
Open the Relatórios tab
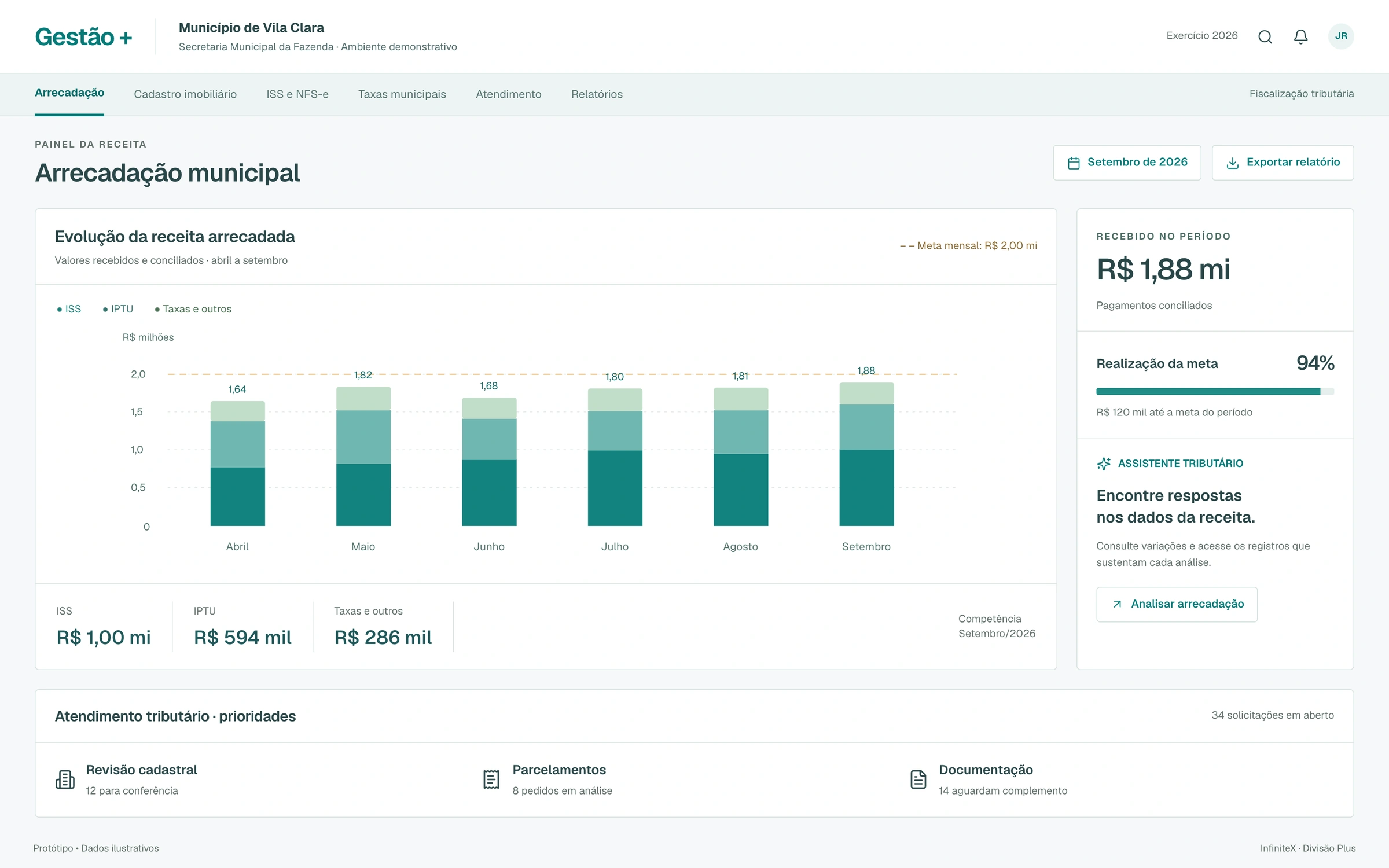(x=597, y=94)
